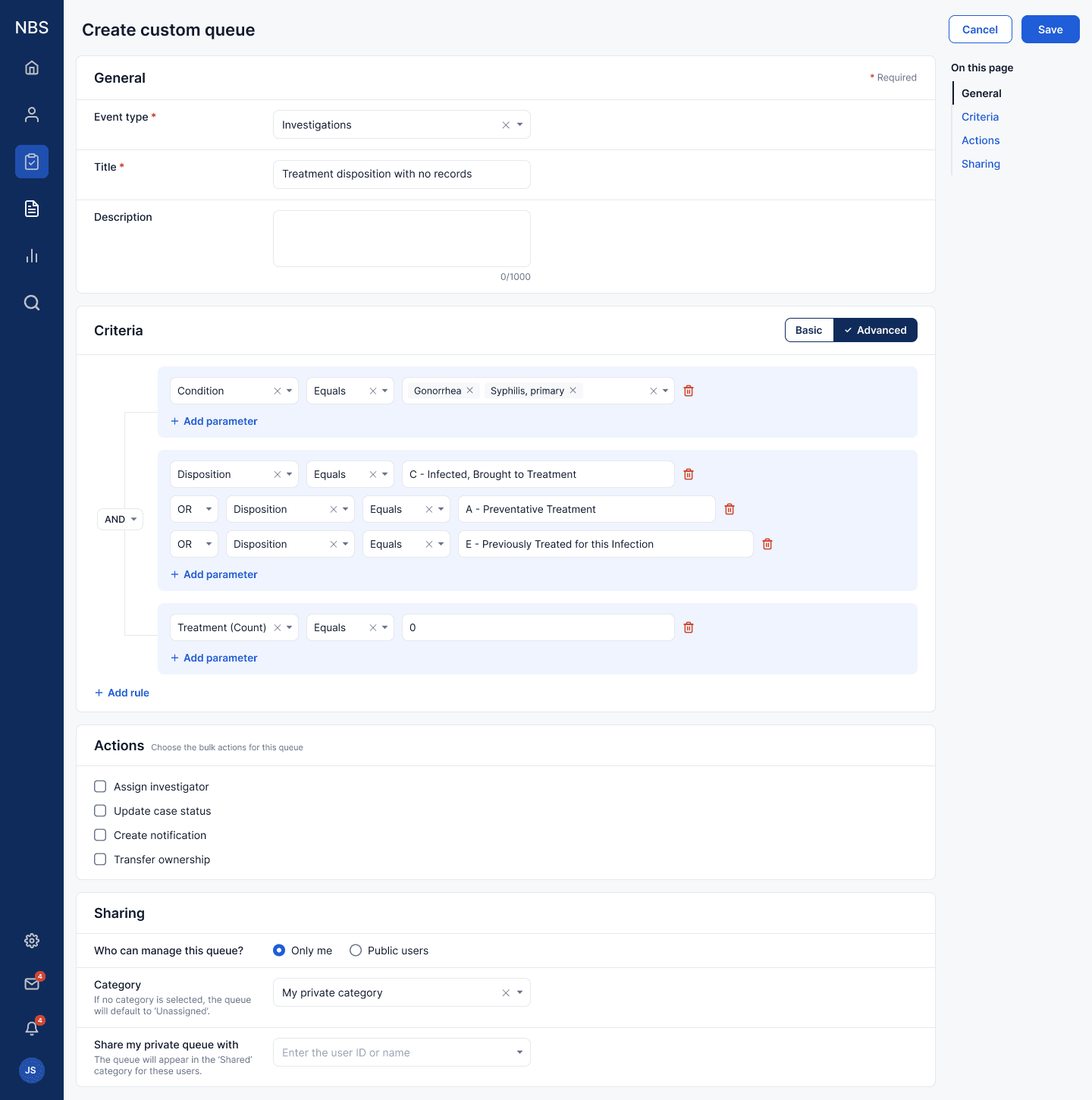Remove the Gonorrhea chip

click(x=470, y=390)
